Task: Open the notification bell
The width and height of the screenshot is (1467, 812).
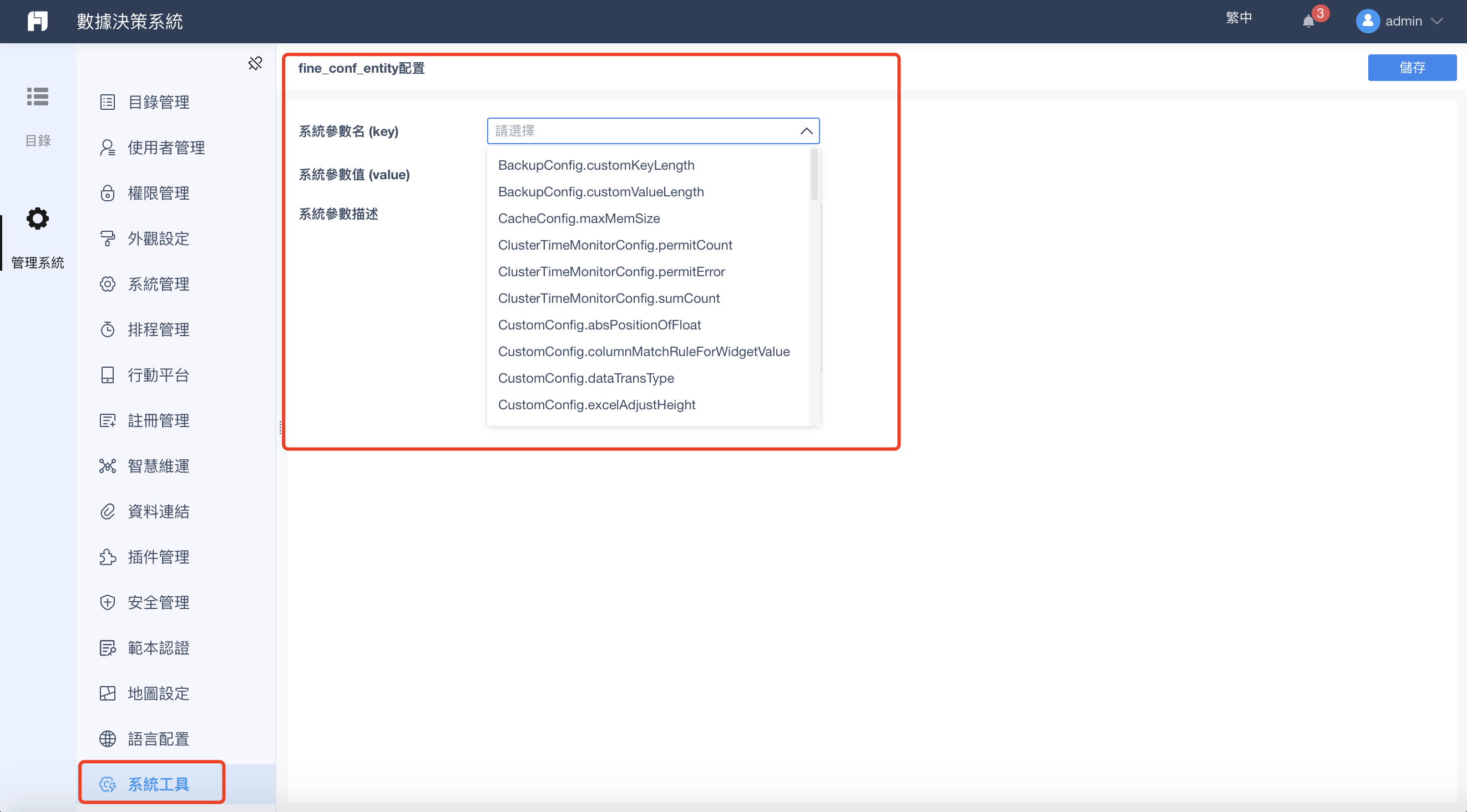Action: pyautogui.click(x=1308, y=22)
